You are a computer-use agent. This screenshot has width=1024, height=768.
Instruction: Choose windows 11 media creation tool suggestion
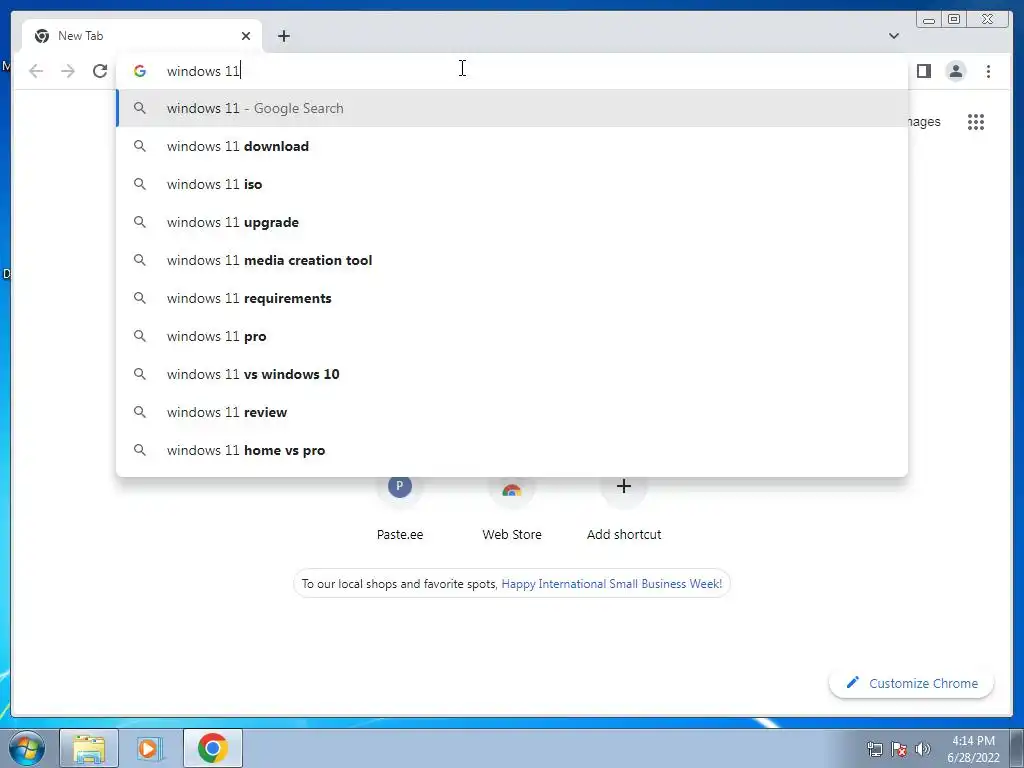[512, 260]
